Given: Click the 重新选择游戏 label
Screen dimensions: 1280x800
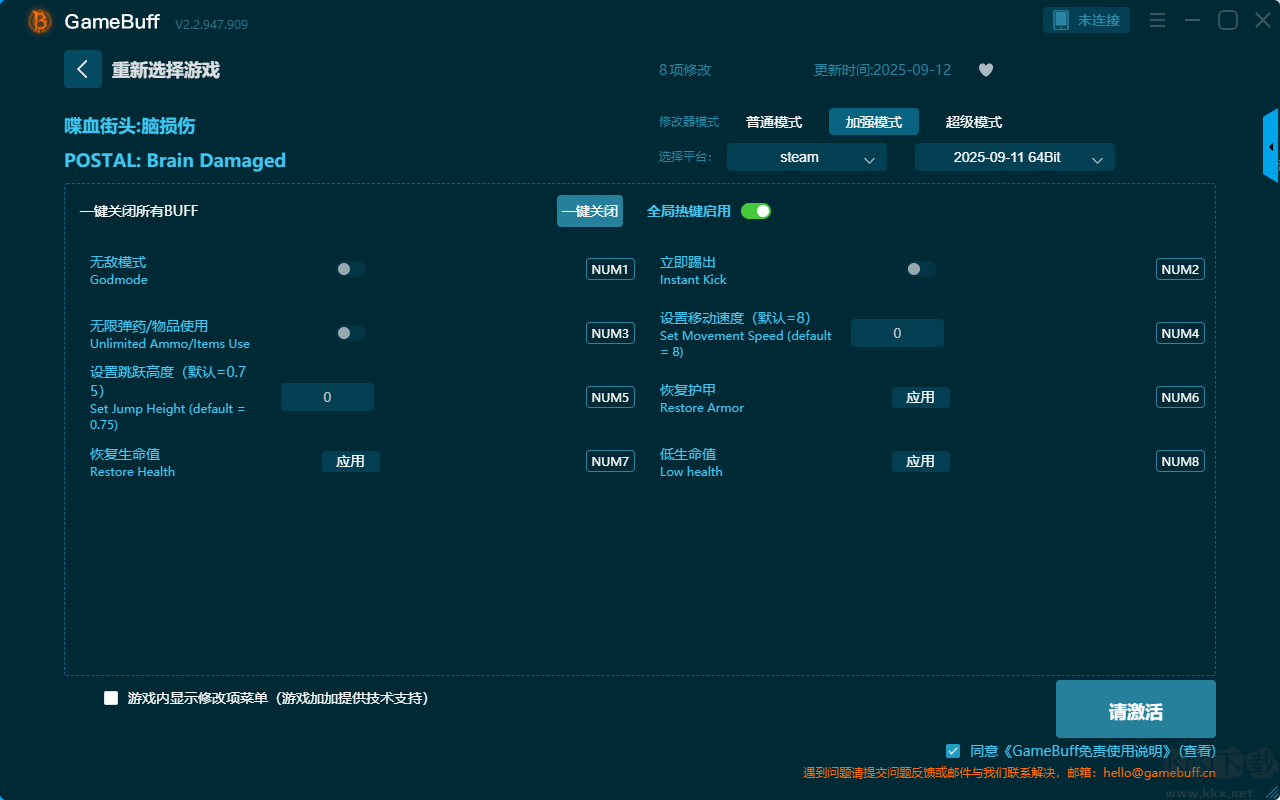Looking at the screenshot, I should coord(165,70).
